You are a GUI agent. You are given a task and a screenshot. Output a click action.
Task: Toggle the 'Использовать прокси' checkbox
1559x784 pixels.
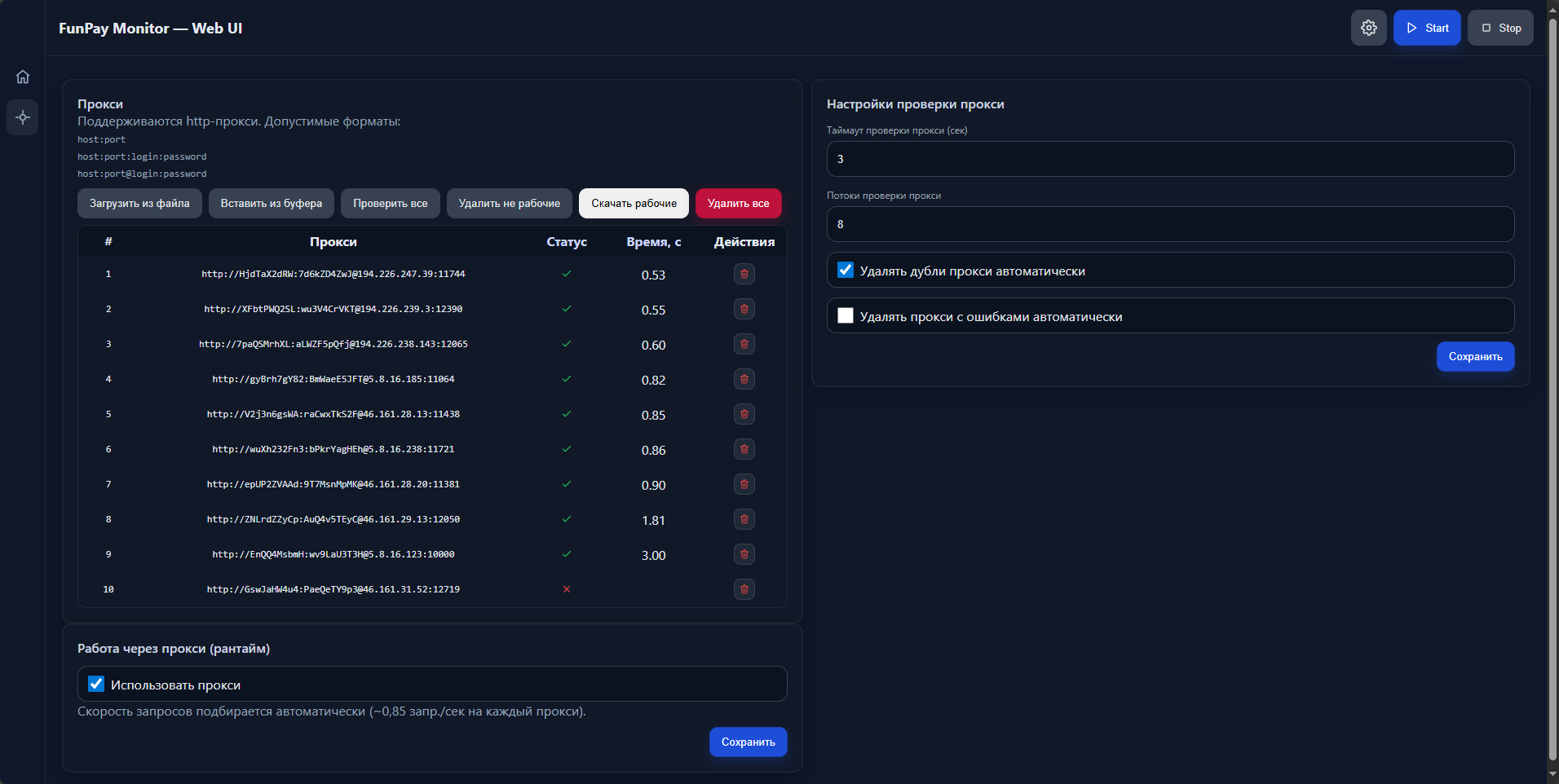coord(96,685)
